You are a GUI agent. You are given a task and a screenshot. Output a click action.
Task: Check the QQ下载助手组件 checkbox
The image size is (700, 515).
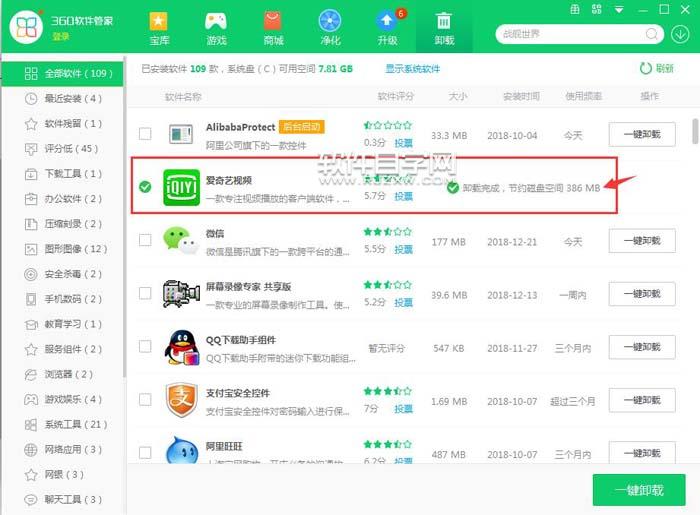click(x=145, y=346)
